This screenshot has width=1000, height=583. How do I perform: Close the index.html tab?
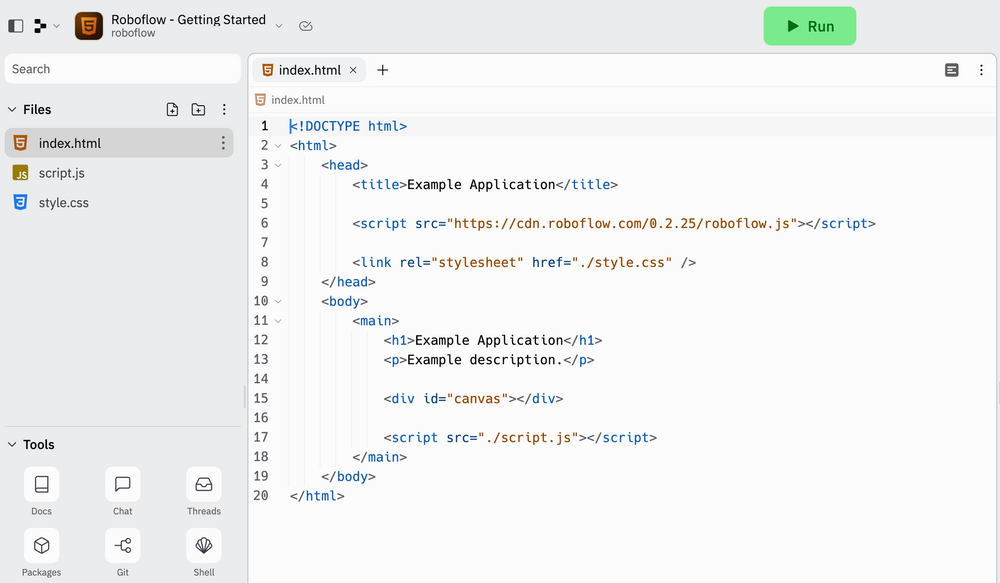[353, 70]
